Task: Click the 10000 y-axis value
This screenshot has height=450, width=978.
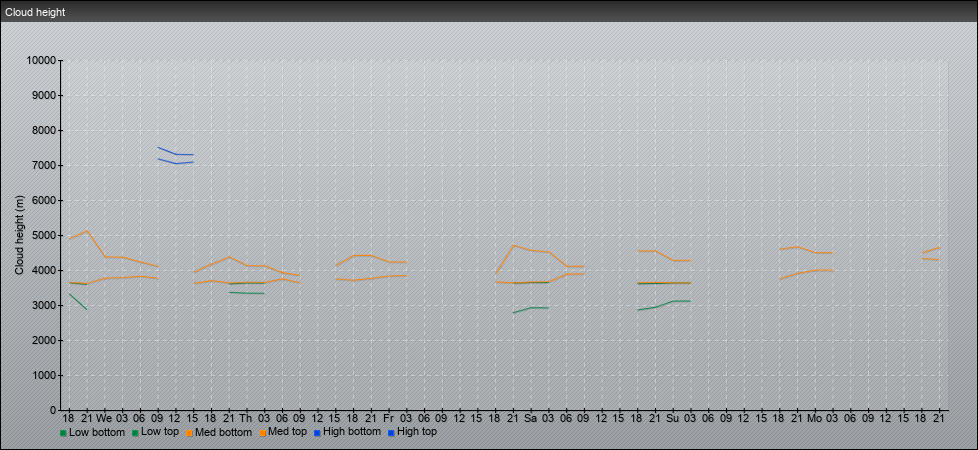Action: (x=41, y=61)
